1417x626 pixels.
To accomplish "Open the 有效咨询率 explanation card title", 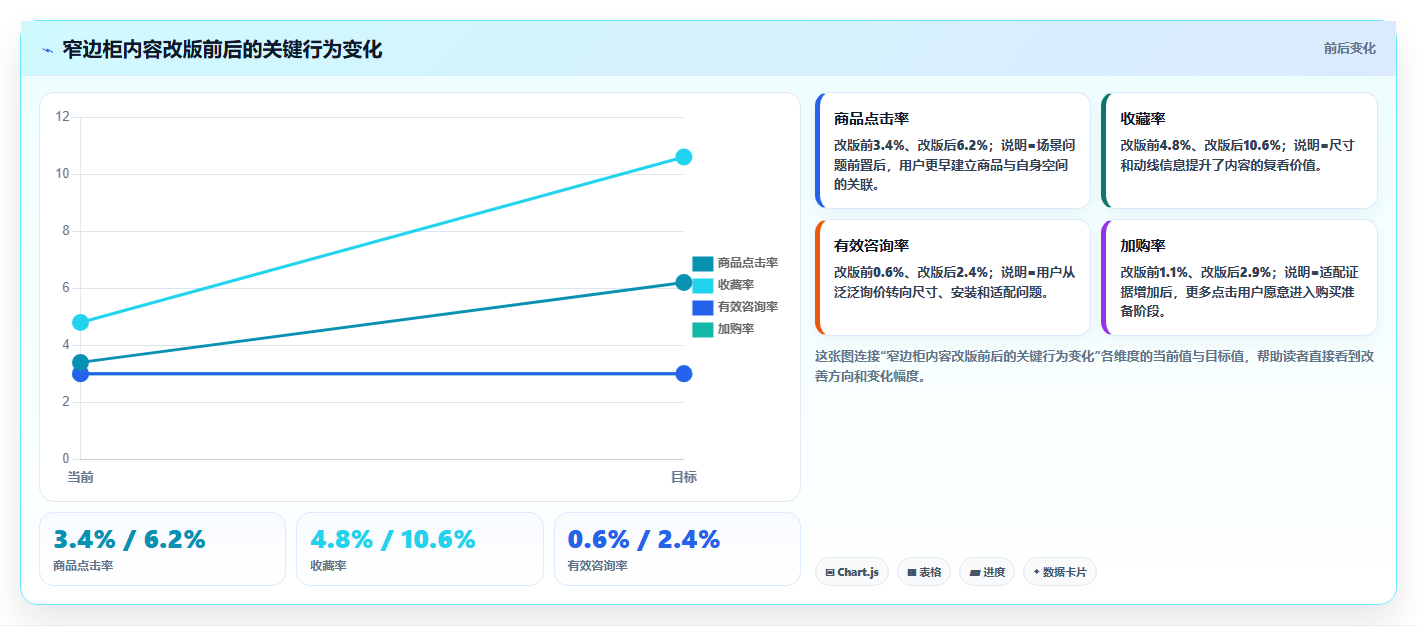I will click(x=871, y=246).
